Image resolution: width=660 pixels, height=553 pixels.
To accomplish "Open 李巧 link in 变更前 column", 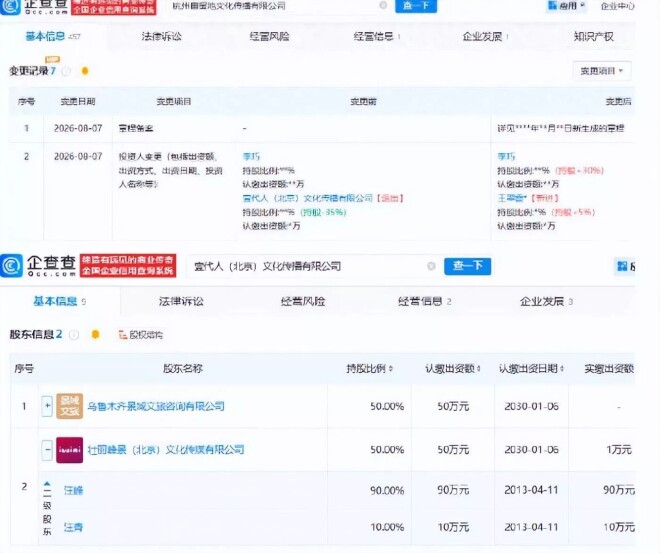I will click(251, 157).
